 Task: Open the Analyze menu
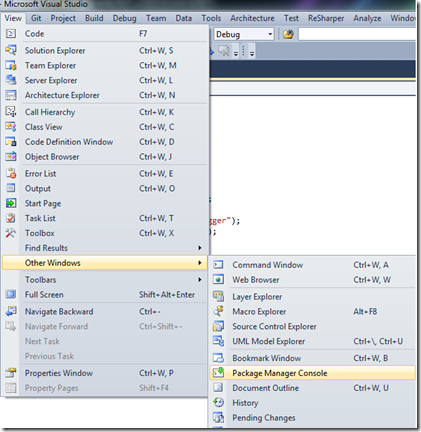pos(367,18)
